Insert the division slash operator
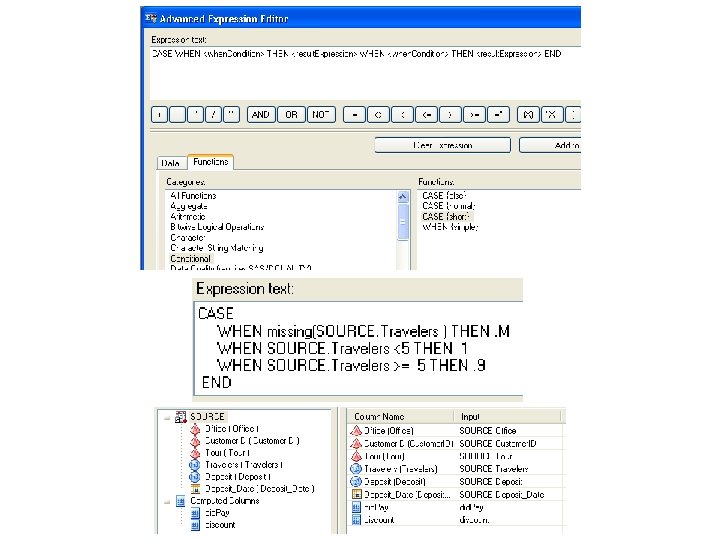This screenshot has height=540, width=720. click(213, 114)
